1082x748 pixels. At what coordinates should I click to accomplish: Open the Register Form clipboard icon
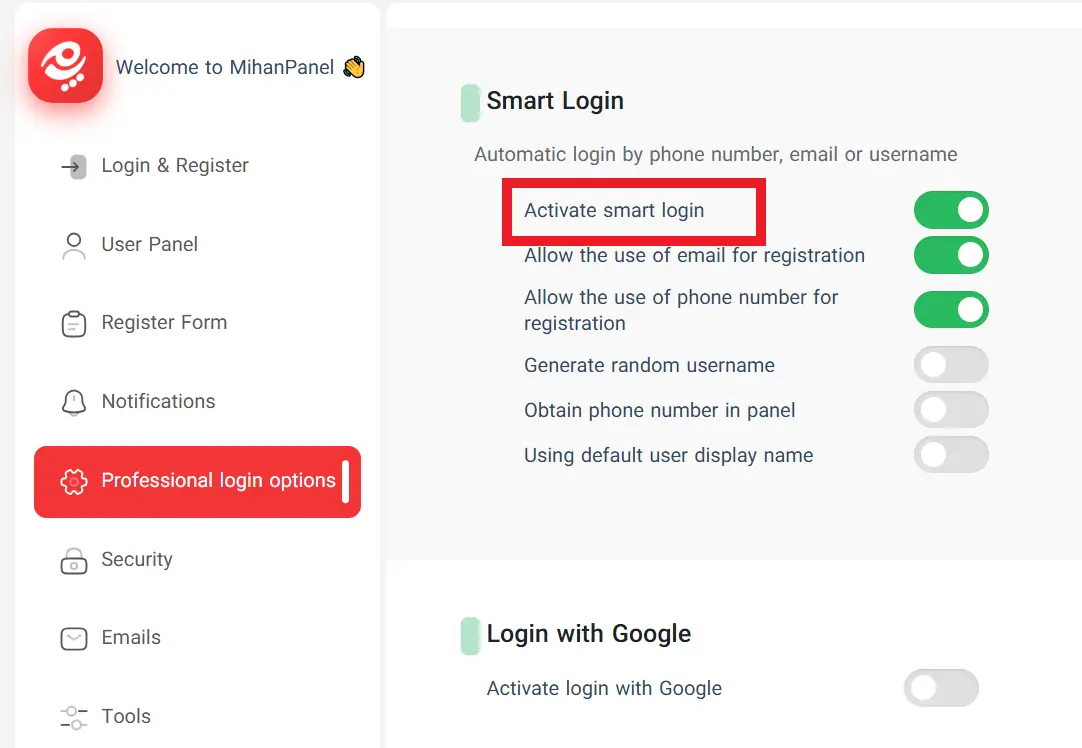[x=73, y=322]
